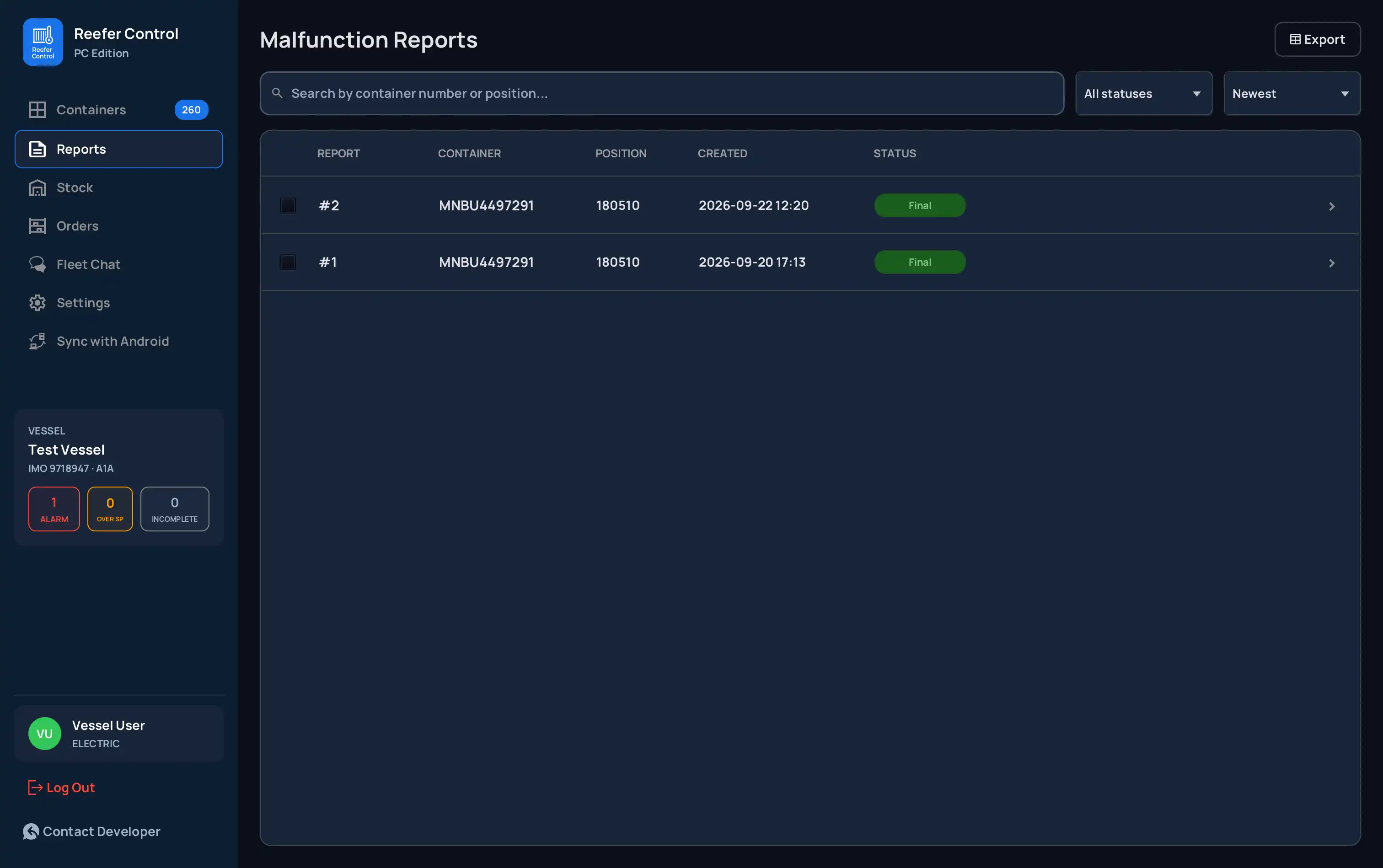
Task: Open the Containers menu item
Action: (x=119, y=110)
